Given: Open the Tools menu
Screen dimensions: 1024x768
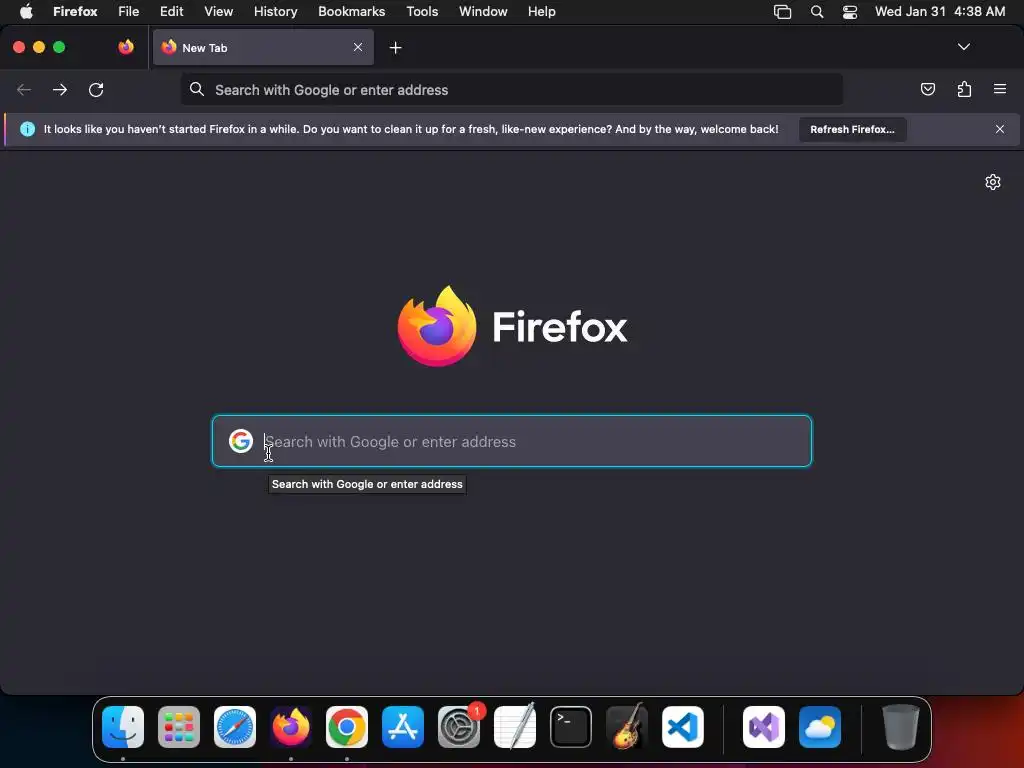Looking at the screenshot, I should 422,12.
